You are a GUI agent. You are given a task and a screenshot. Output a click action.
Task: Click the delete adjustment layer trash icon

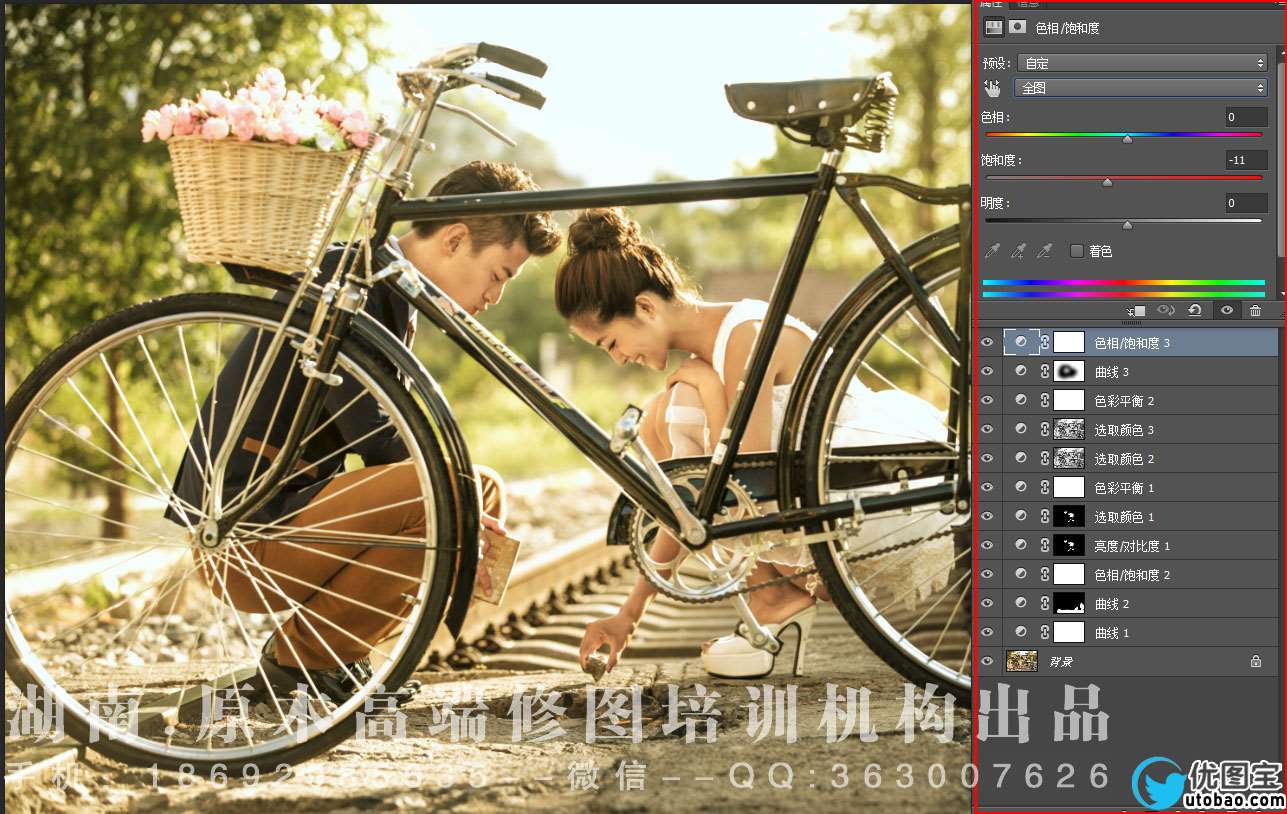1255,311
